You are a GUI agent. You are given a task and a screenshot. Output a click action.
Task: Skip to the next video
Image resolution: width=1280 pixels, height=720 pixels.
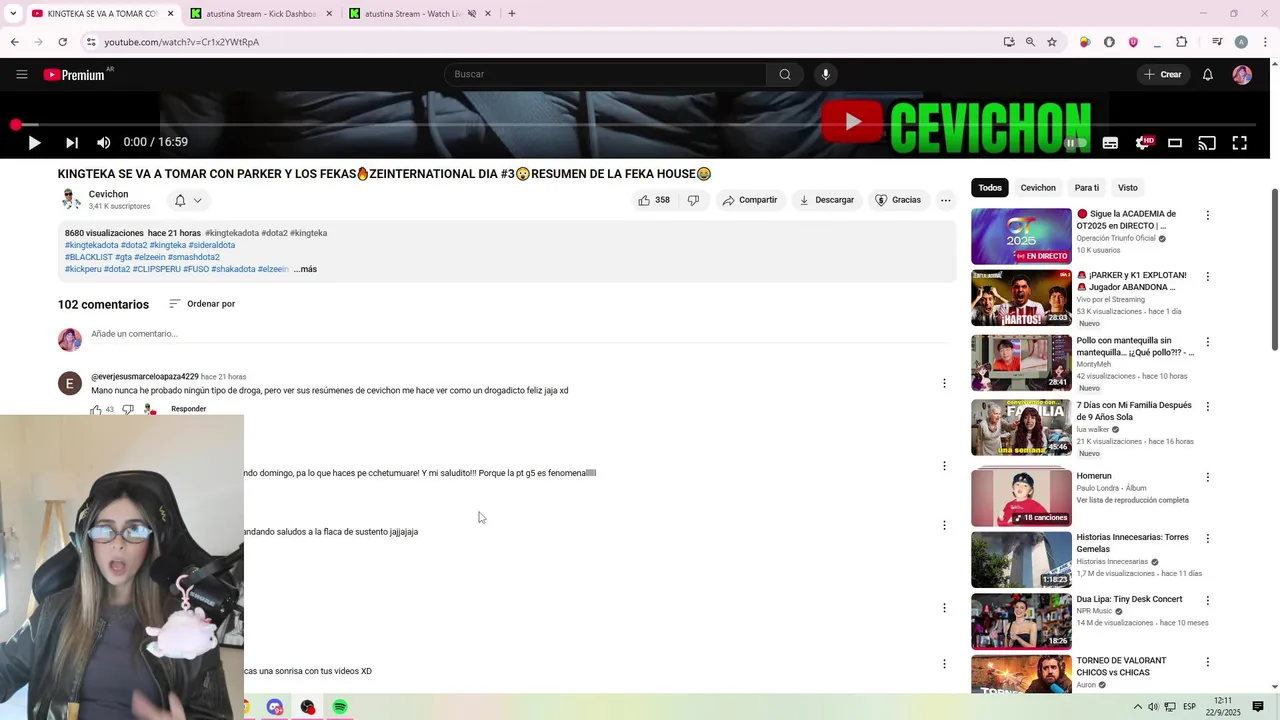coord(72,142)
